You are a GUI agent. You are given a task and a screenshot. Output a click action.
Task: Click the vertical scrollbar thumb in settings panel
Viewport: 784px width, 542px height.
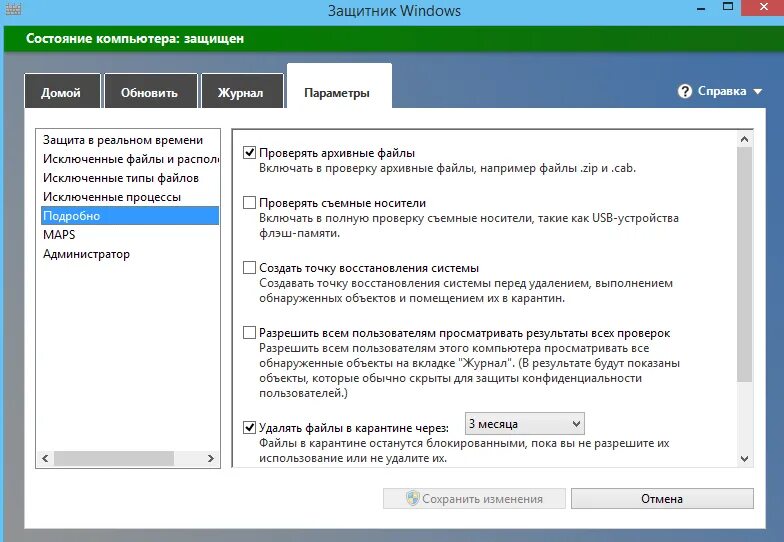pos(744,265)
